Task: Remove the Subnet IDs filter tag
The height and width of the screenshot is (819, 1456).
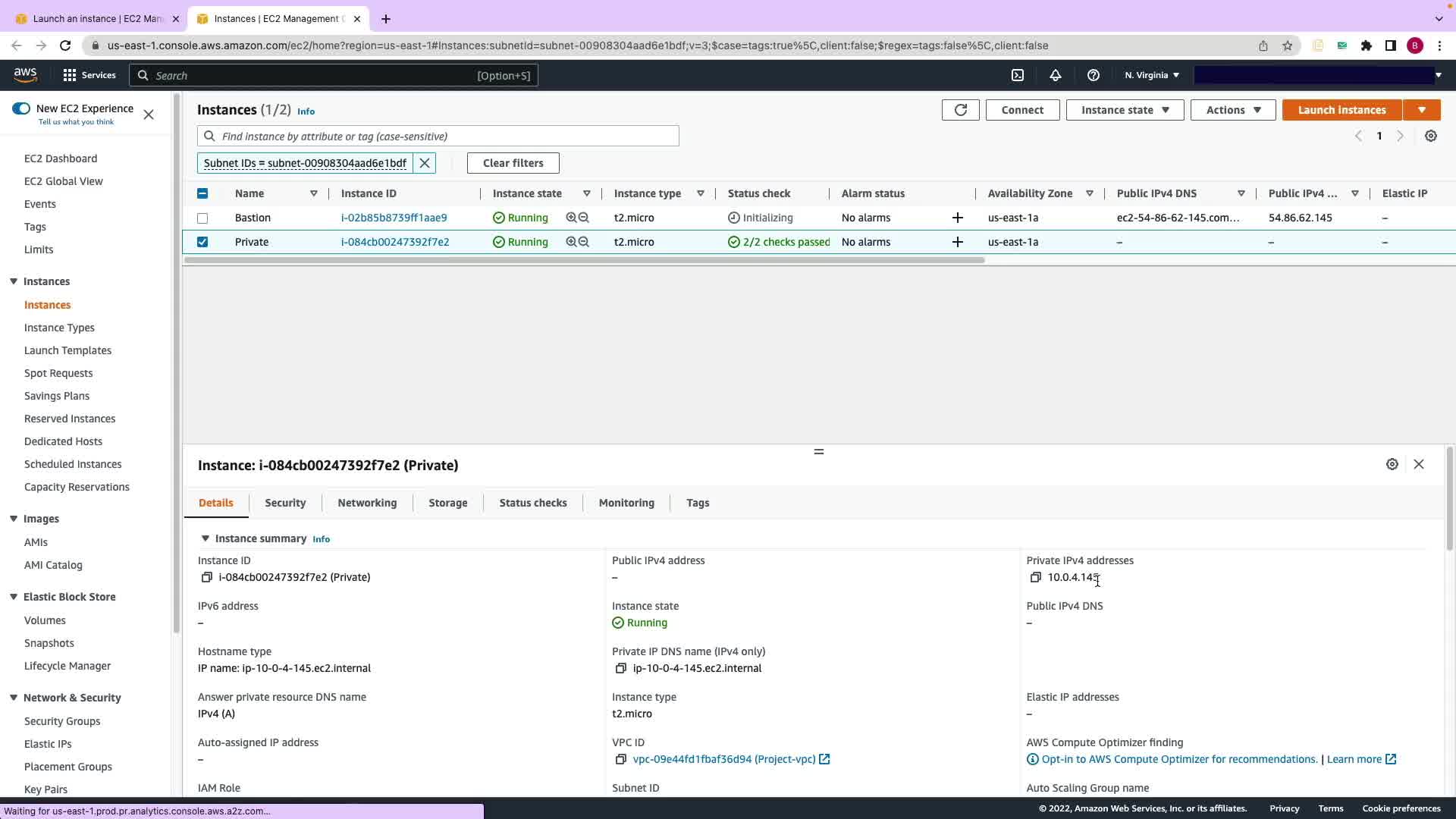Action: [425, 163]
